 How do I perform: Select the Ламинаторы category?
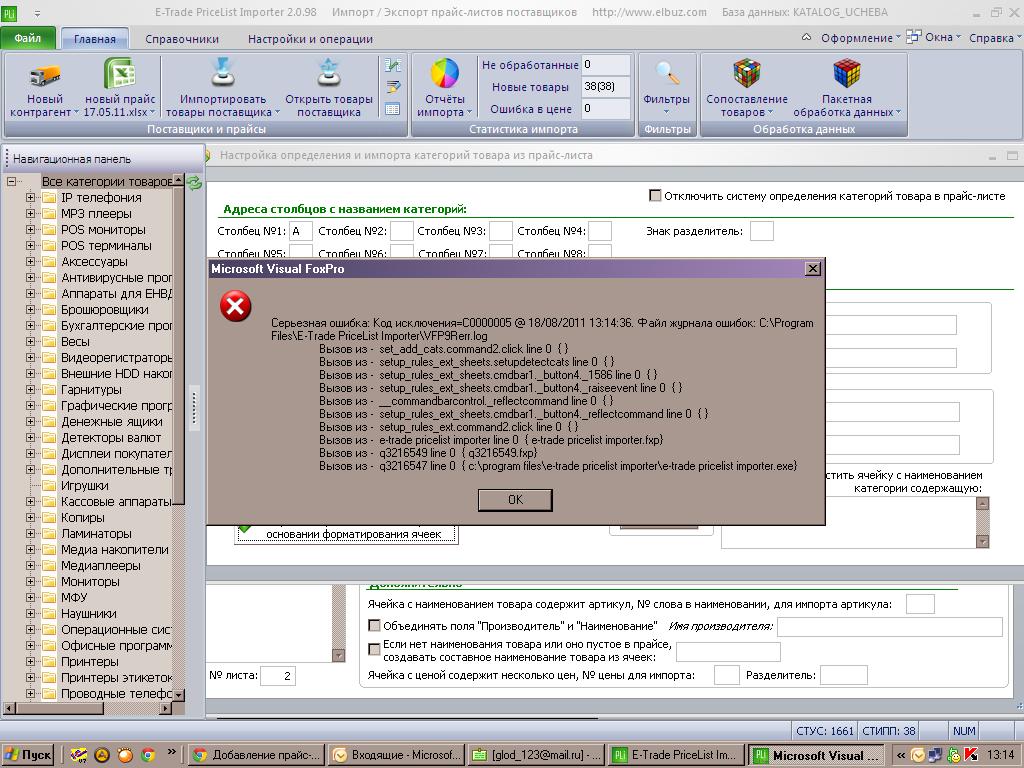pos(96,534)
